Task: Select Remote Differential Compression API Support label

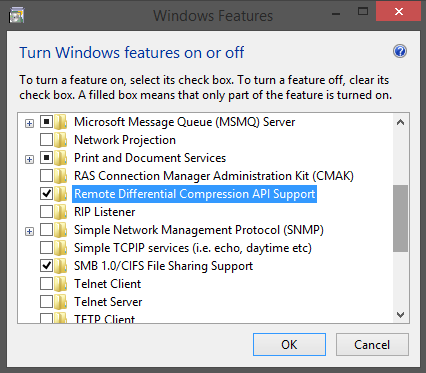Action: [194, 194]
